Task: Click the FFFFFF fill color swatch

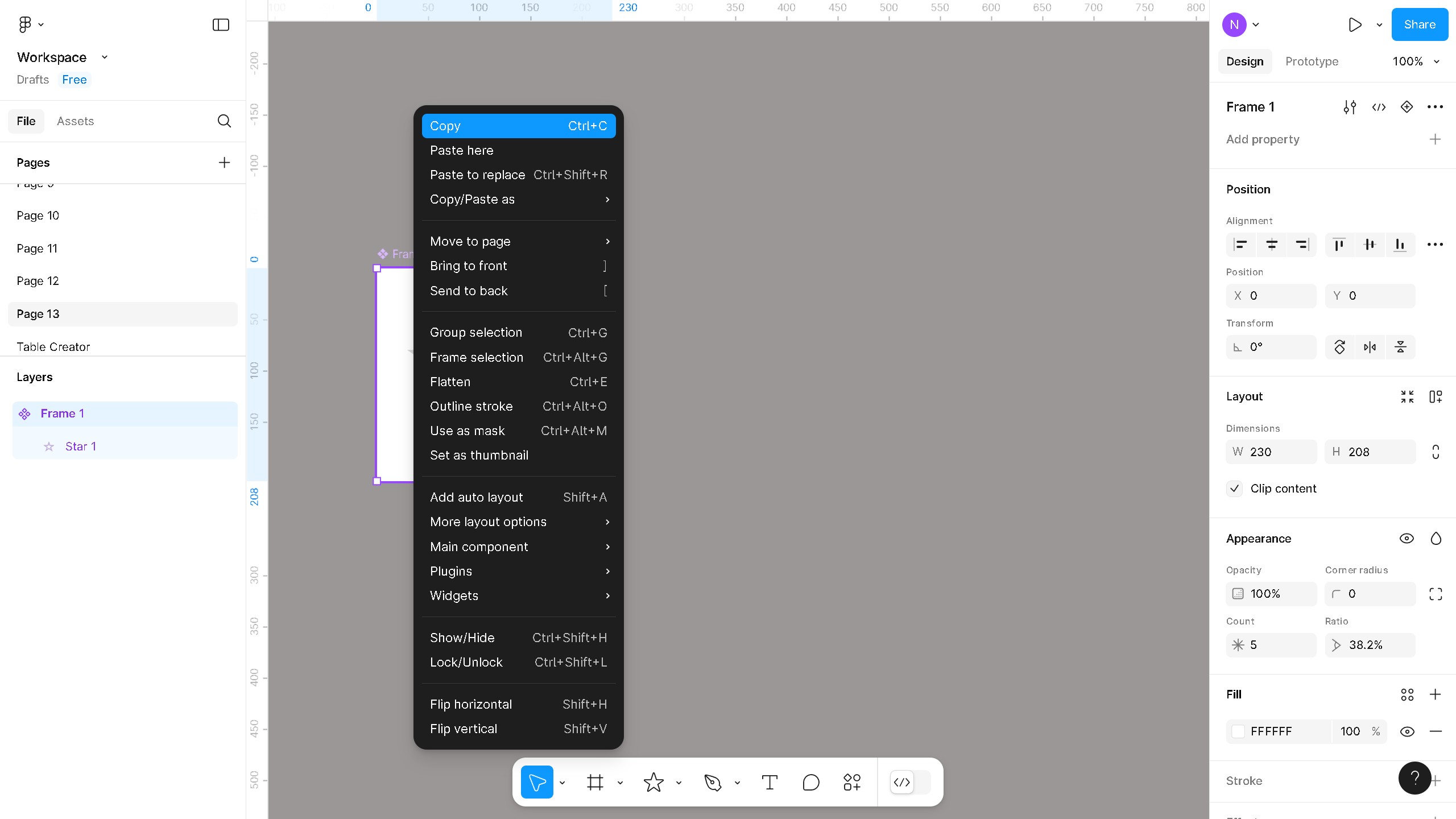Action: [1238, 731]
